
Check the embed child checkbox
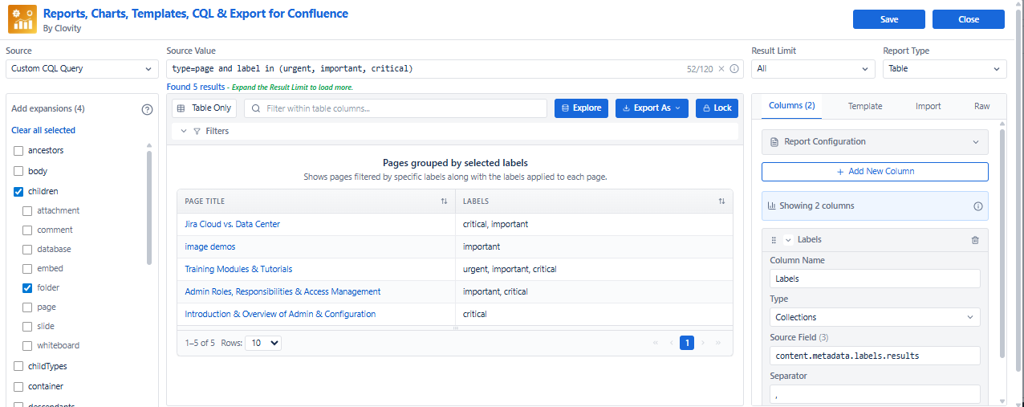pyautogui.click(x=27, y=269)
